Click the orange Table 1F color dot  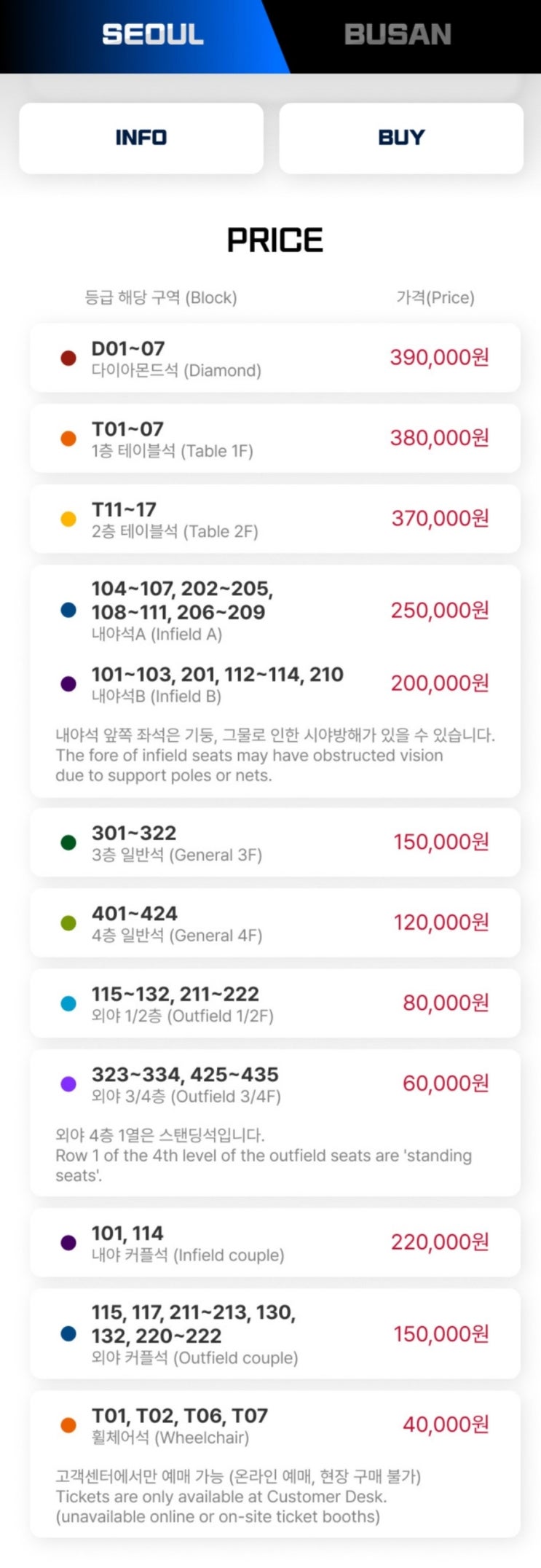[x=68, y=439]
